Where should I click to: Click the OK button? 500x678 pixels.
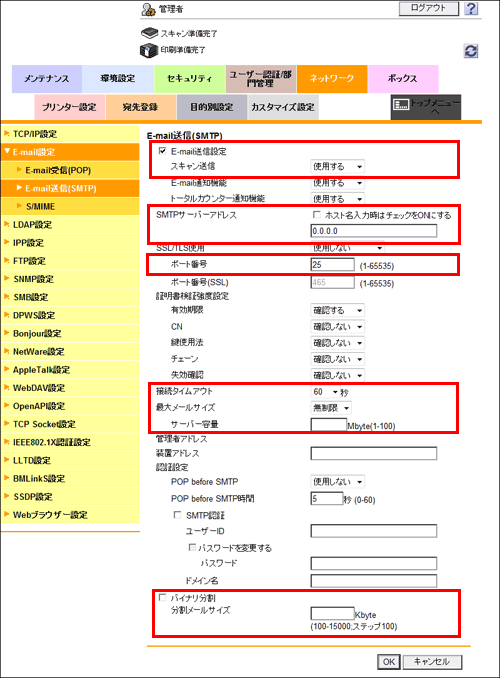[x=389, y=662]
